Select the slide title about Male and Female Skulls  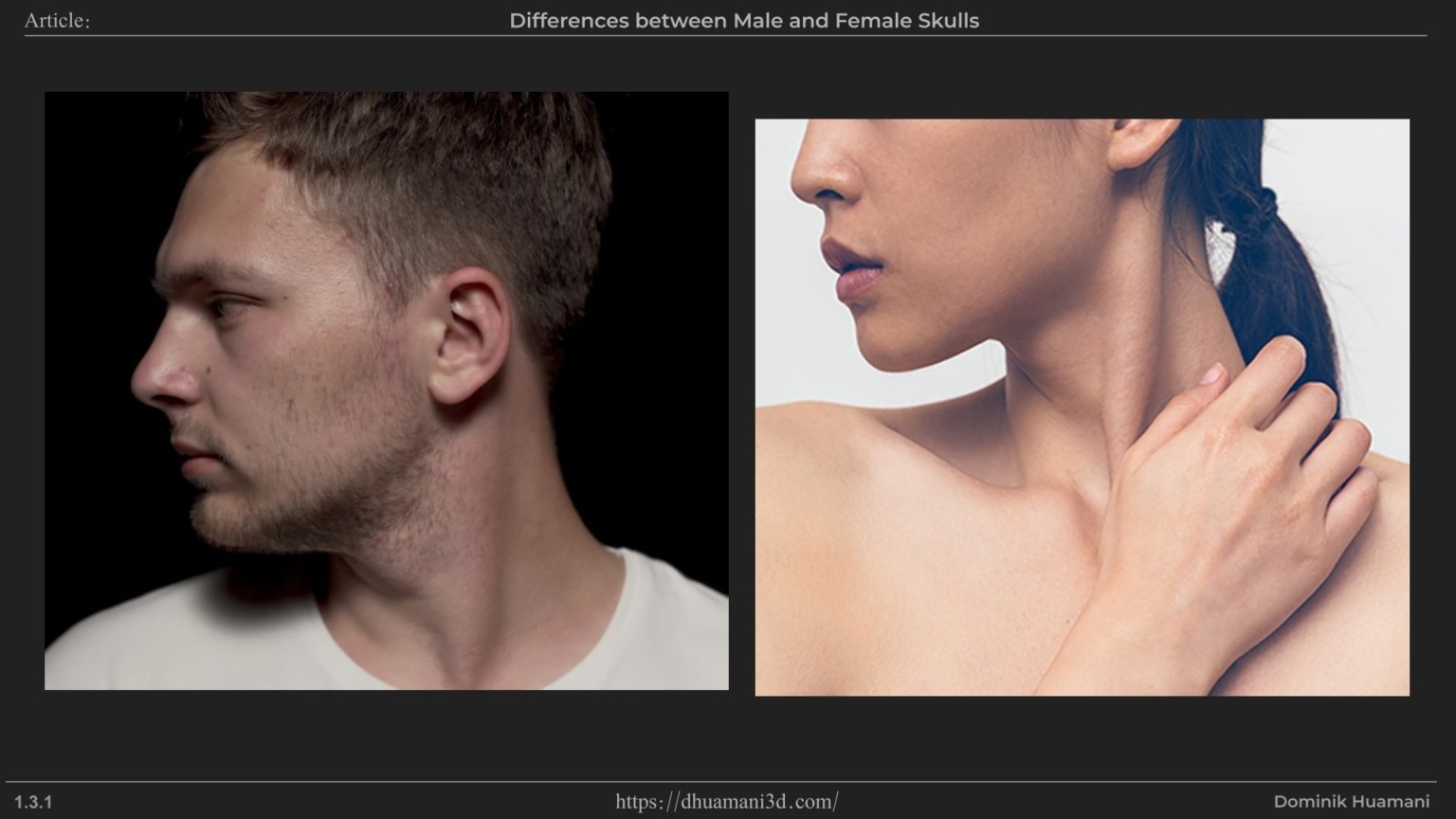point(743,21)
